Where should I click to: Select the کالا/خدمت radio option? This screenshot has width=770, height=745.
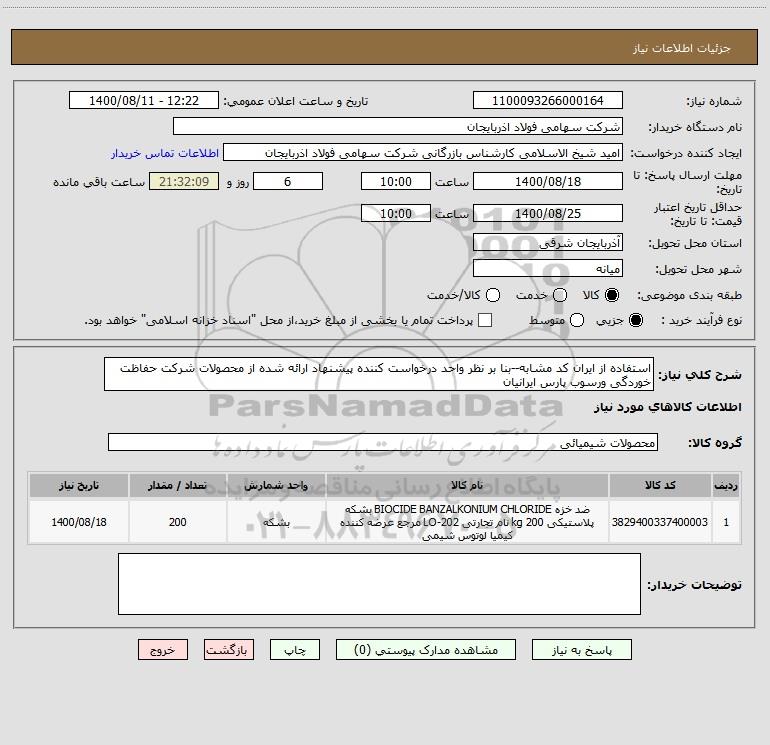pyautogui.click(x=493, y=295)
